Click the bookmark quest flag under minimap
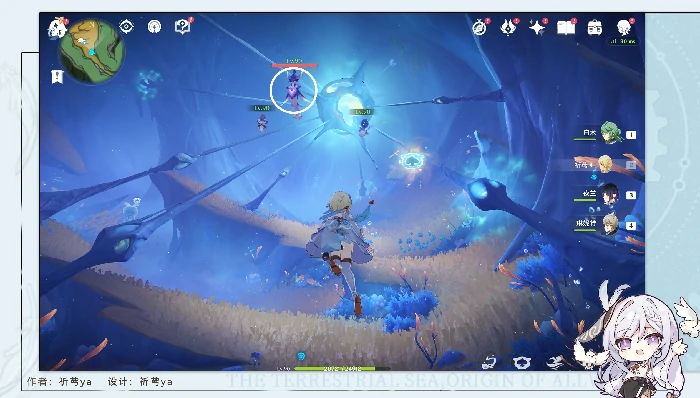This screenshot has height=398, width=700. click(57, 77)
